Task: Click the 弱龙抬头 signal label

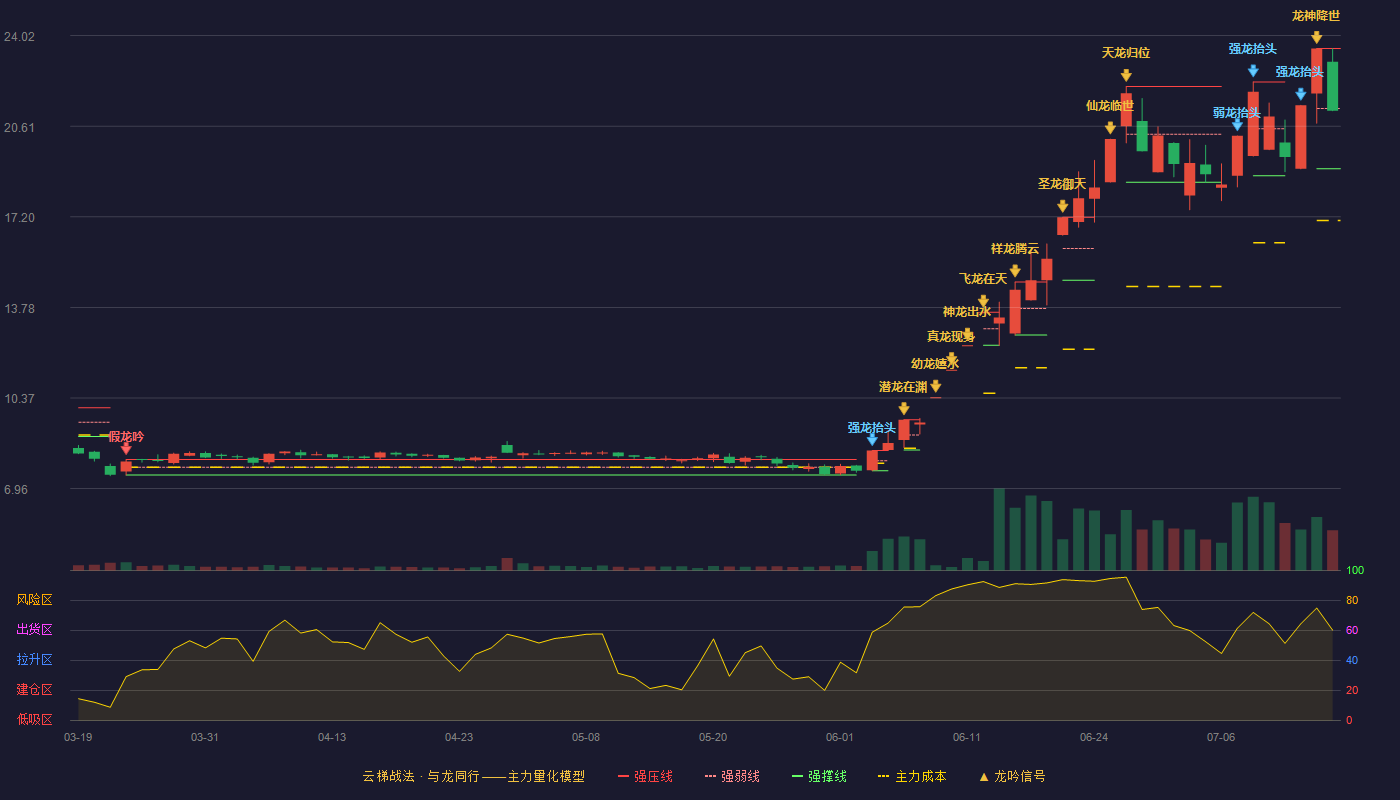Action: [1237, 112]
